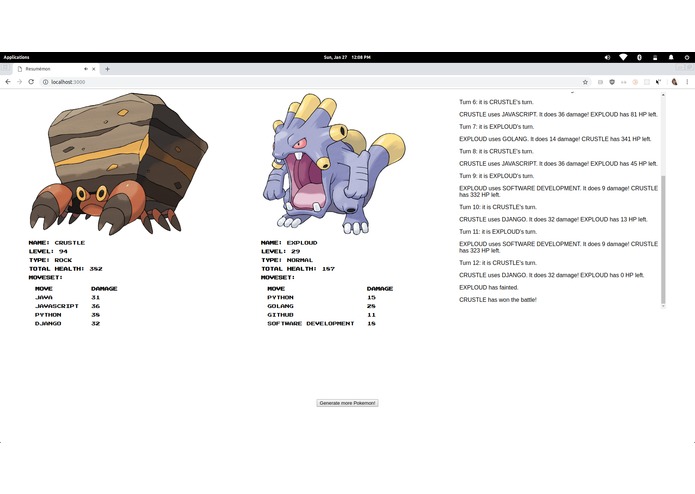The image size is (695, 494).
Task: Select Exploud's TOTAL HEALTH: 157 line
Action: tap(298, 269)
